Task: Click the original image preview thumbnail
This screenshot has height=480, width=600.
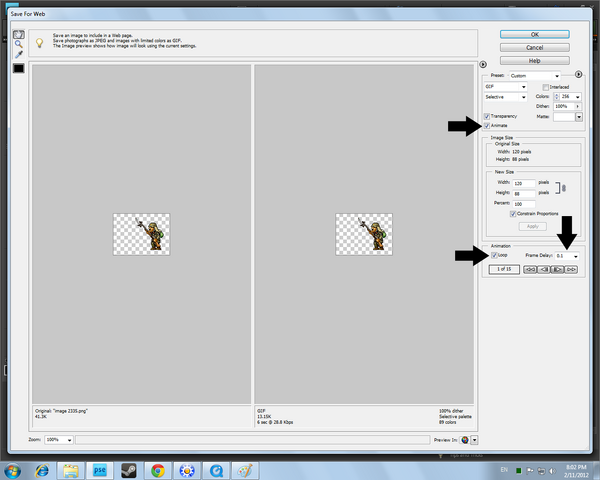Action: 142,234
